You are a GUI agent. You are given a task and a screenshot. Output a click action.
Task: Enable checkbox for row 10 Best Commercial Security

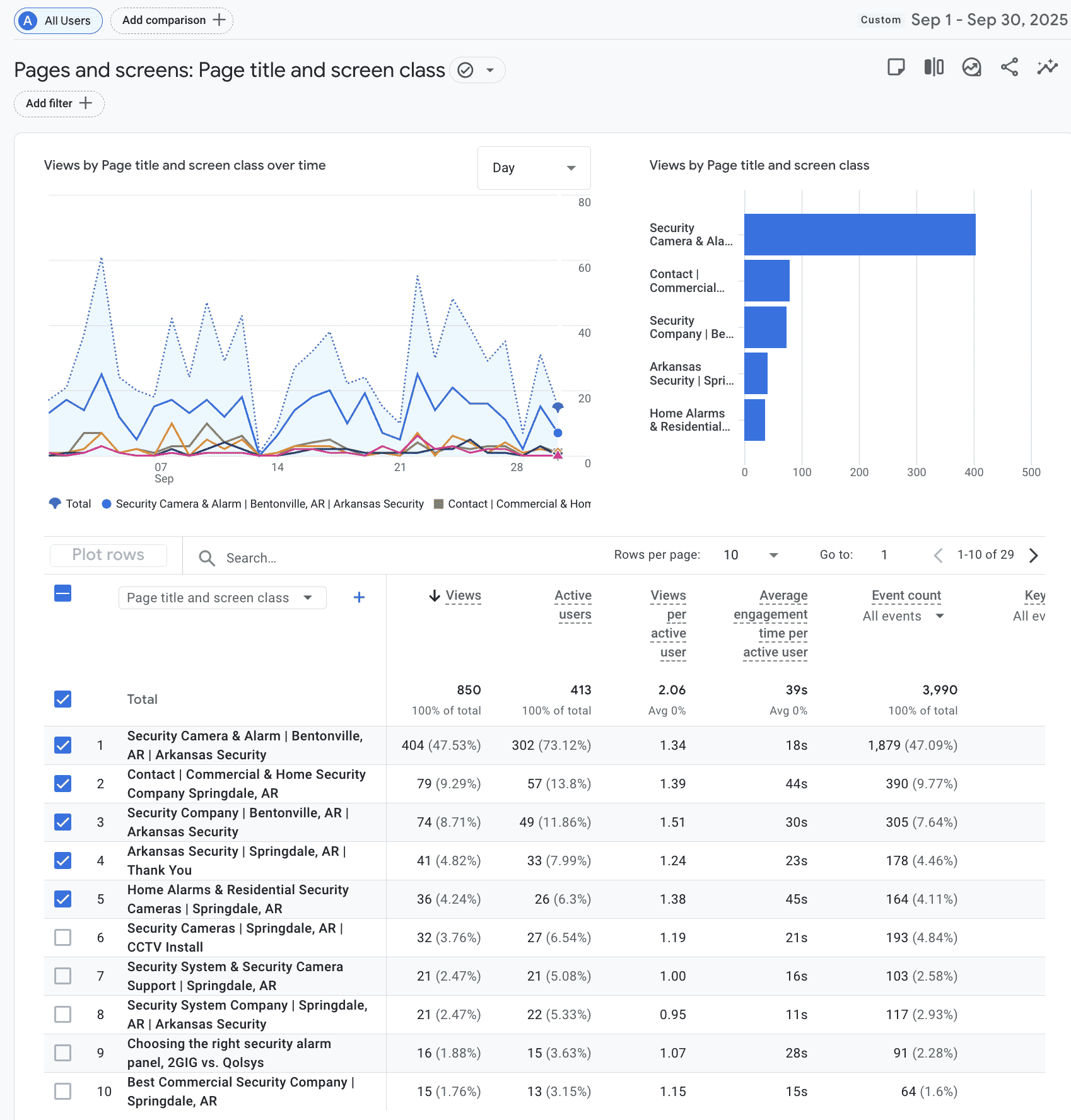(x=63, y=1092)
